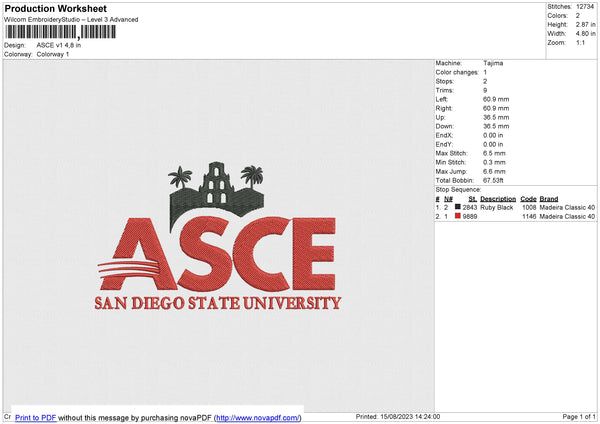This screenshot has width=600, height=424.
Task: Click the Code column header
Action: (x=528, y=198)
